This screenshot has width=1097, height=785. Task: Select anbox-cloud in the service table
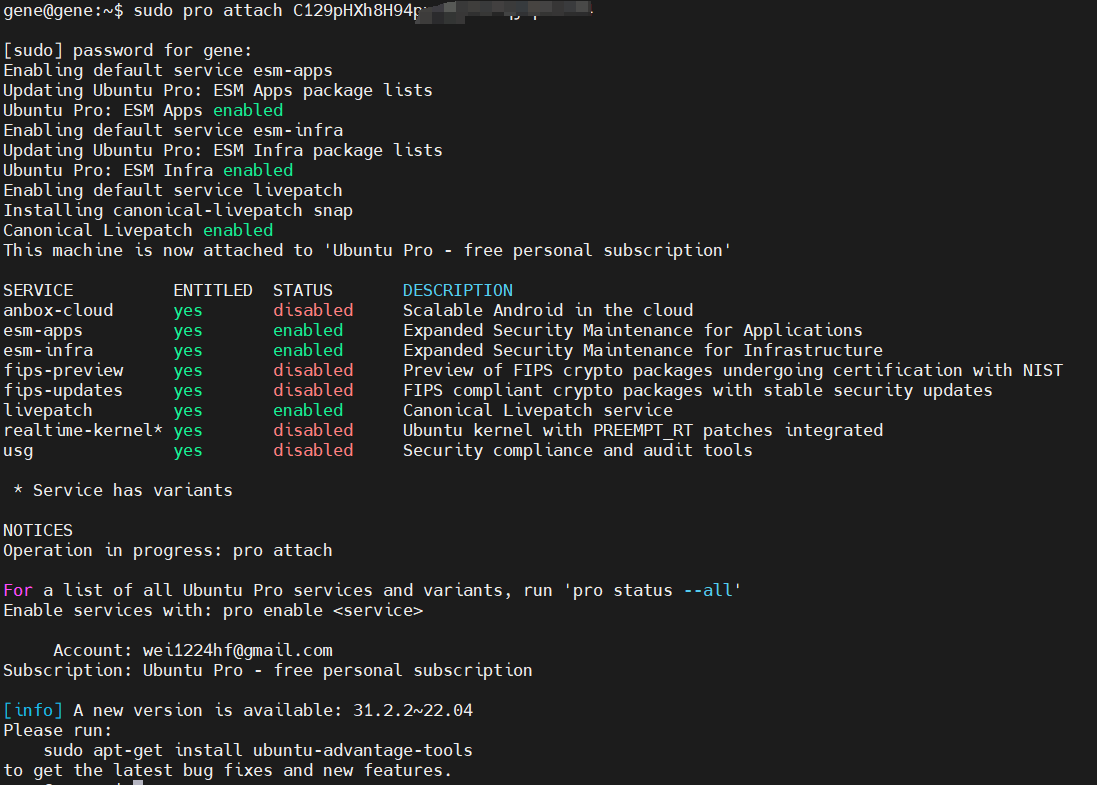58,310
